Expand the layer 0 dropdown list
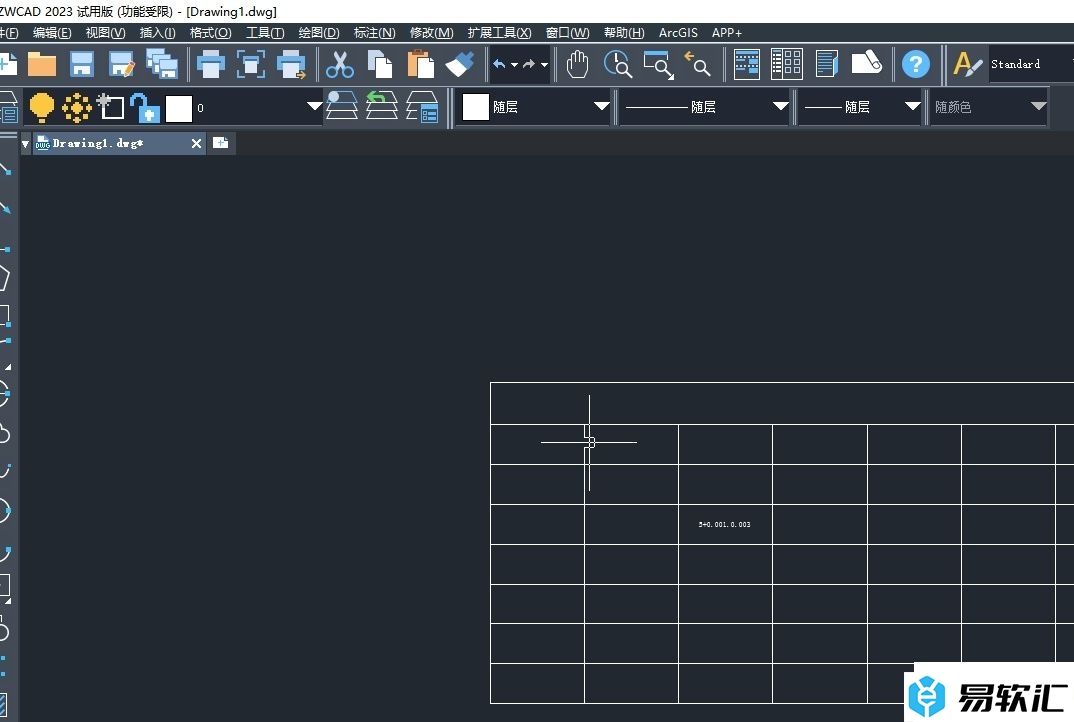This screenshot has height=722, width=1074. 314,106
